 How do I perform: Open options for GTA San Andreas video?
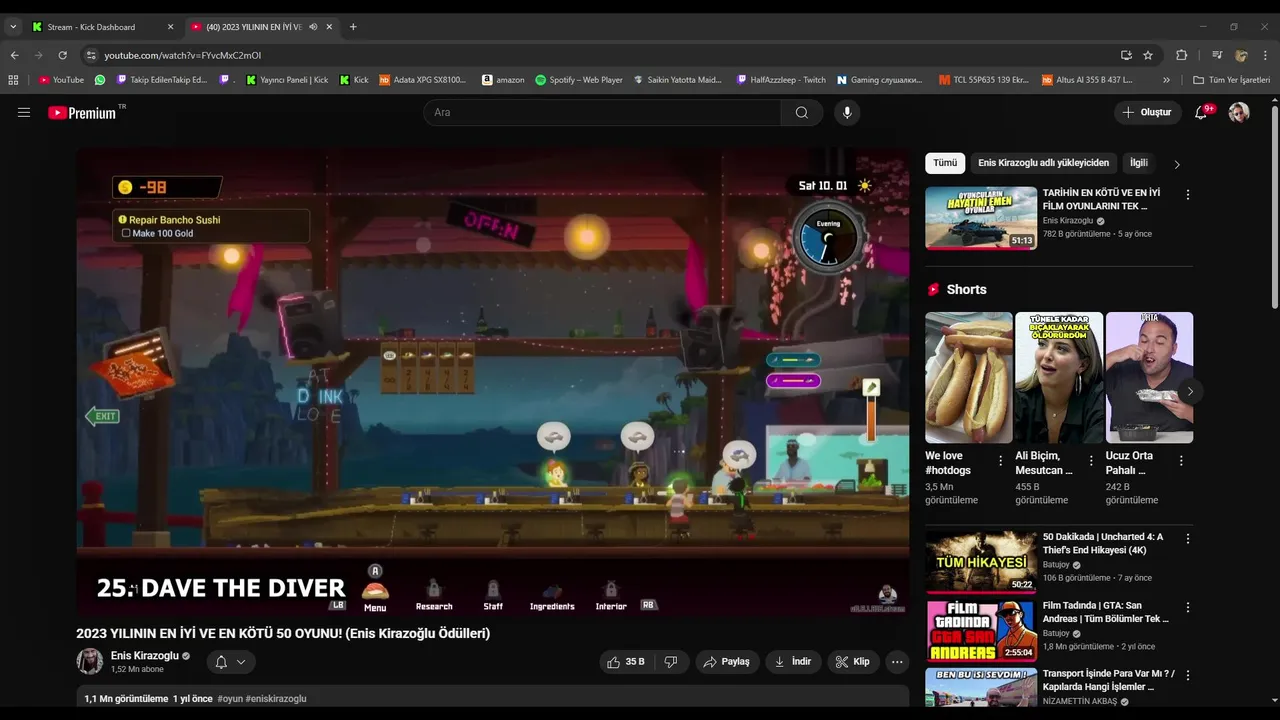1188,607
